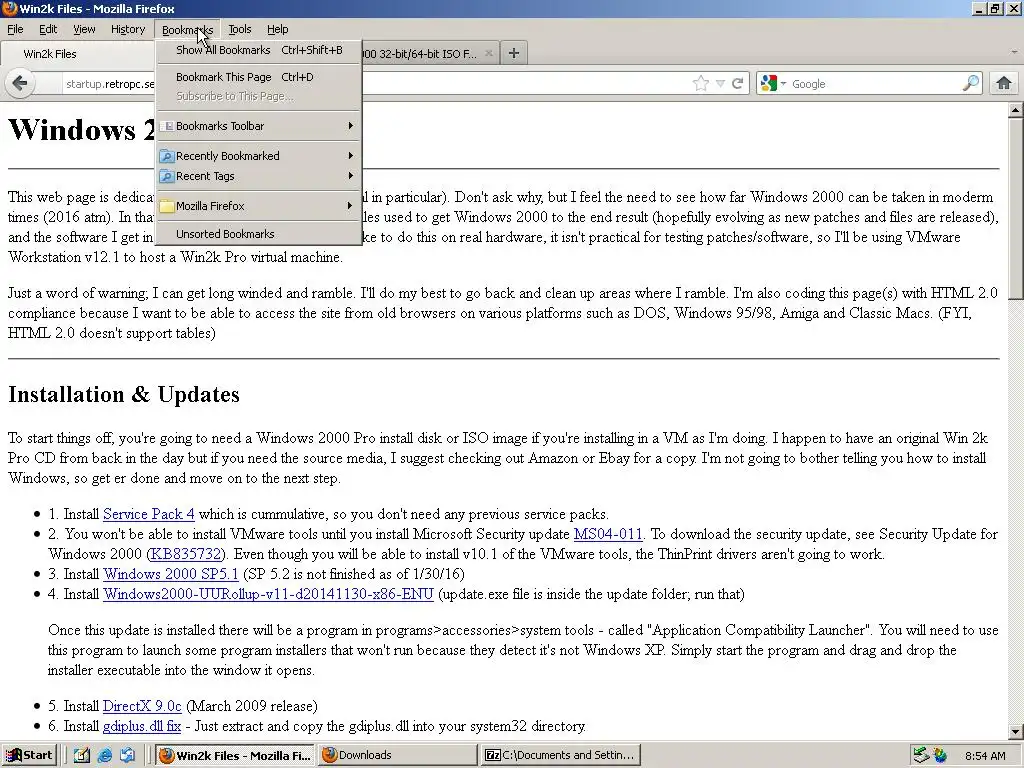
Task: Expand the Recent Tags submenu arrow
Action: [351, 176]
